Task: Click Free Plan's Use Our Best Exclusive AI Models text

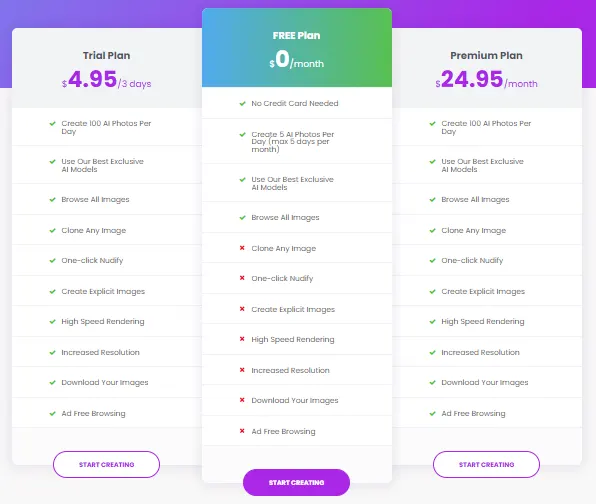Action: pos(292,183)
